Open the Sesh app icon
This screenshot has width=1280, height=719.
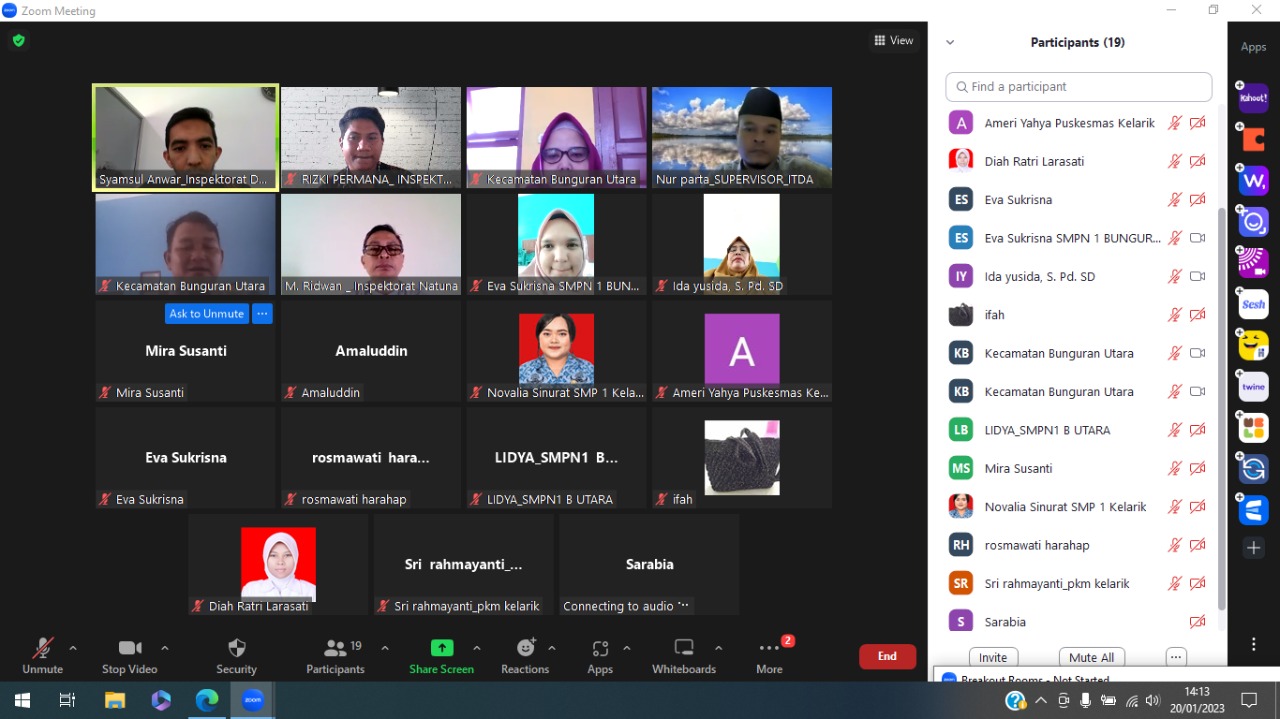pyautogui.click(x=1253, y=304)
